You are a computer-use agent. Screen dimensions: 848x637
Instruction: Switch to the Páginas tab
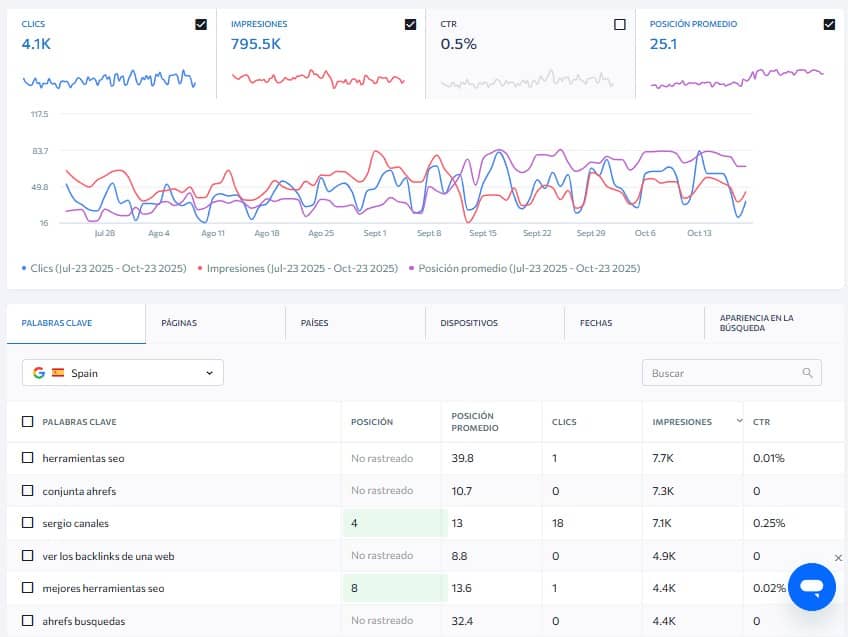(x=179, y=323)
